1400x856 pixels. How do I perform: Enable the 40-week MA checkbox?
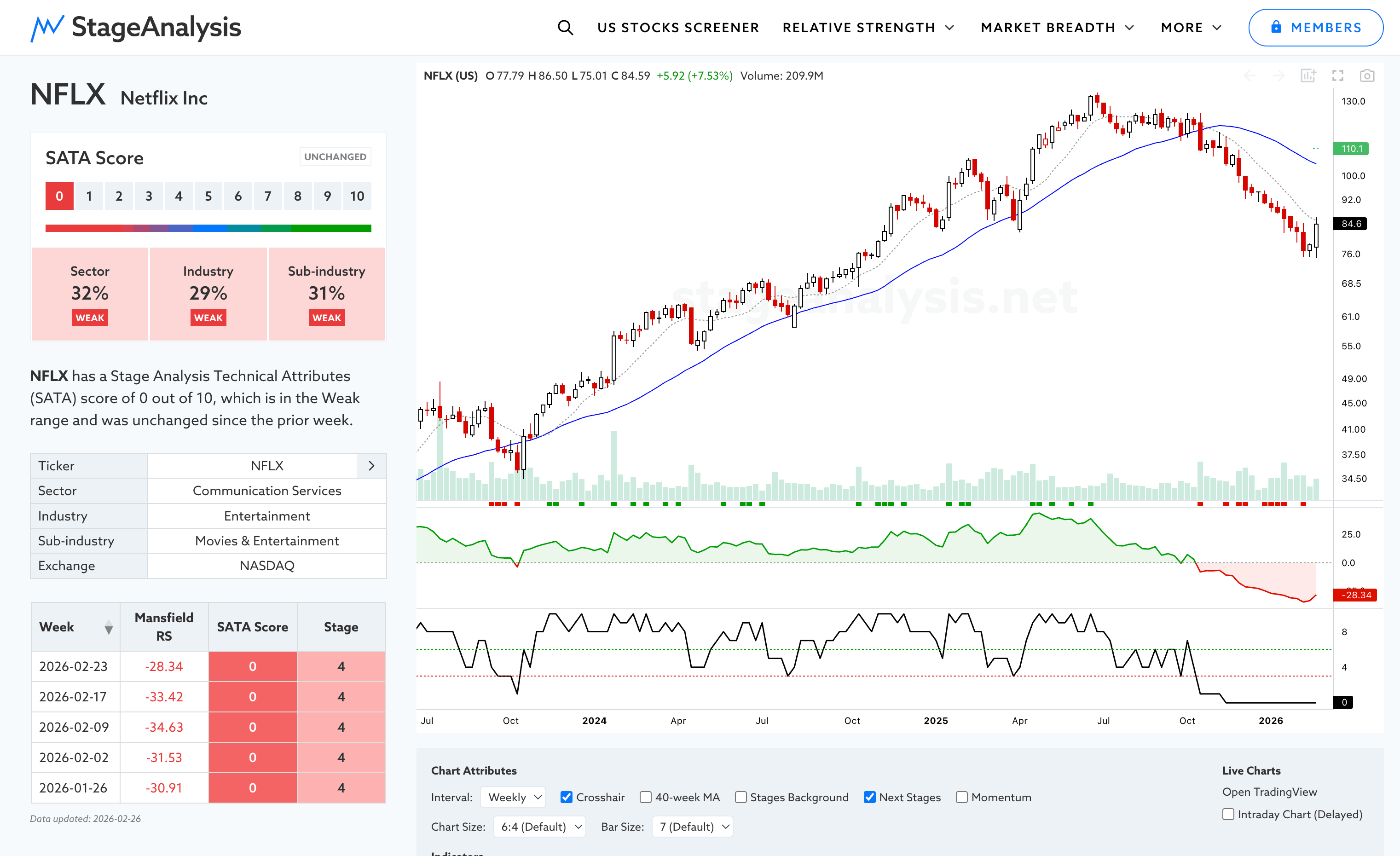(x=645, y=797)
